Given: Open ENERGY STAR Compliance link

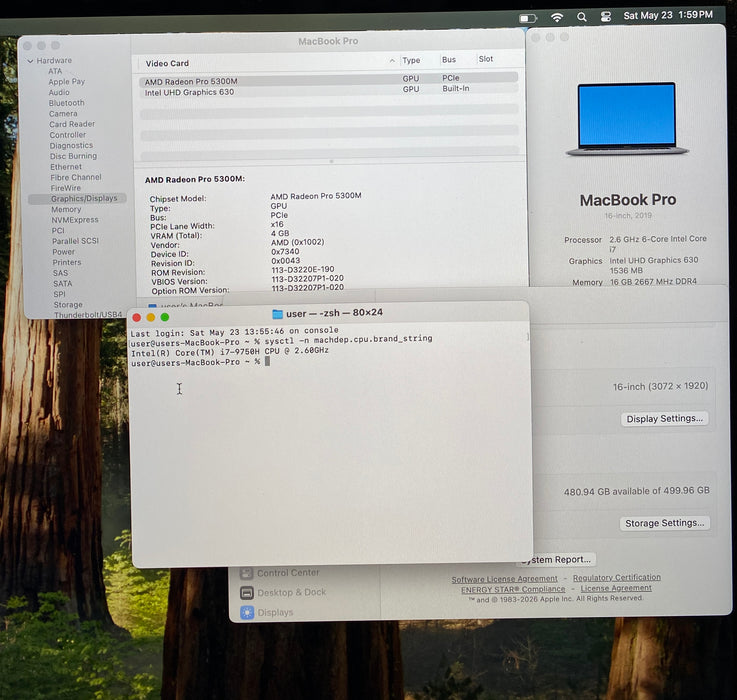Looking at the screenshot, I should (513, 590).
